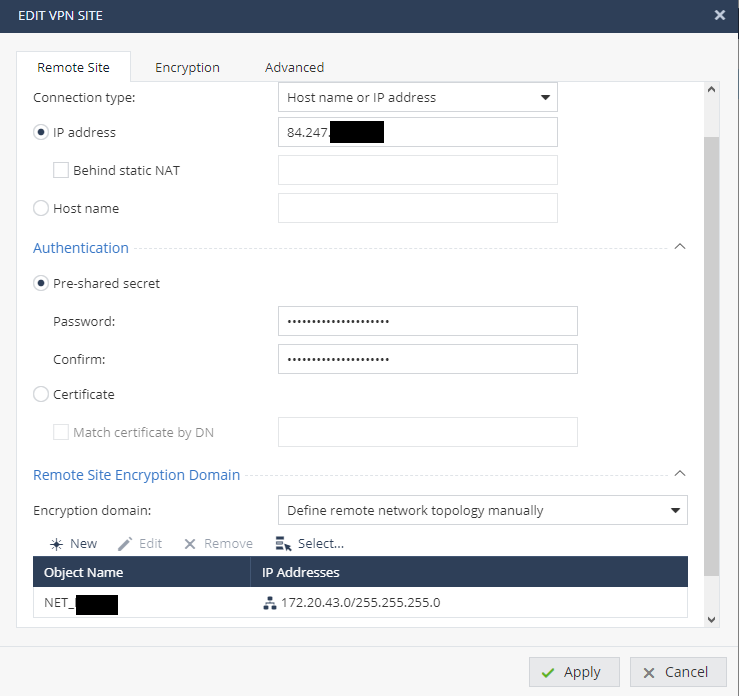
Task: Cancel the VPN site edit
Action: [x=675, y=672]
